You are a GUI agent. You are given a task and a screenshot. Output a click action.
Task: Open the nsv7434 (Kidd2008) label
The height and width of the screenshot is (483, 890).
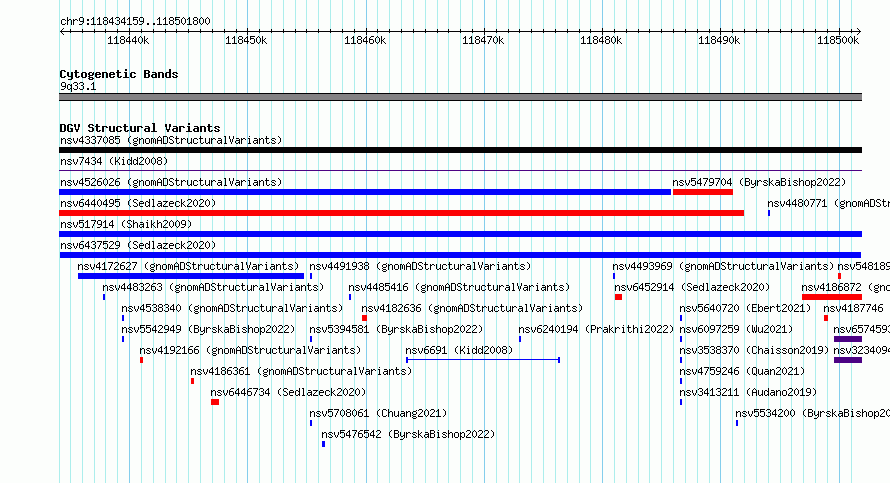(x=114, y=161)
